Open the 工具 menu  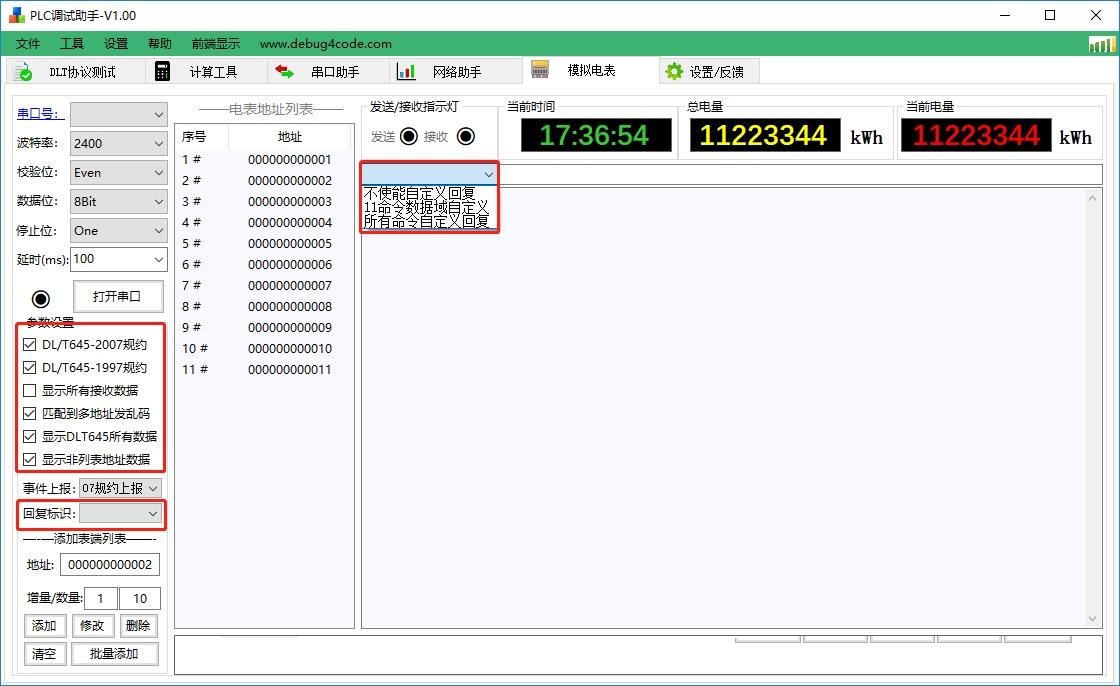click(x=71, y=43)
